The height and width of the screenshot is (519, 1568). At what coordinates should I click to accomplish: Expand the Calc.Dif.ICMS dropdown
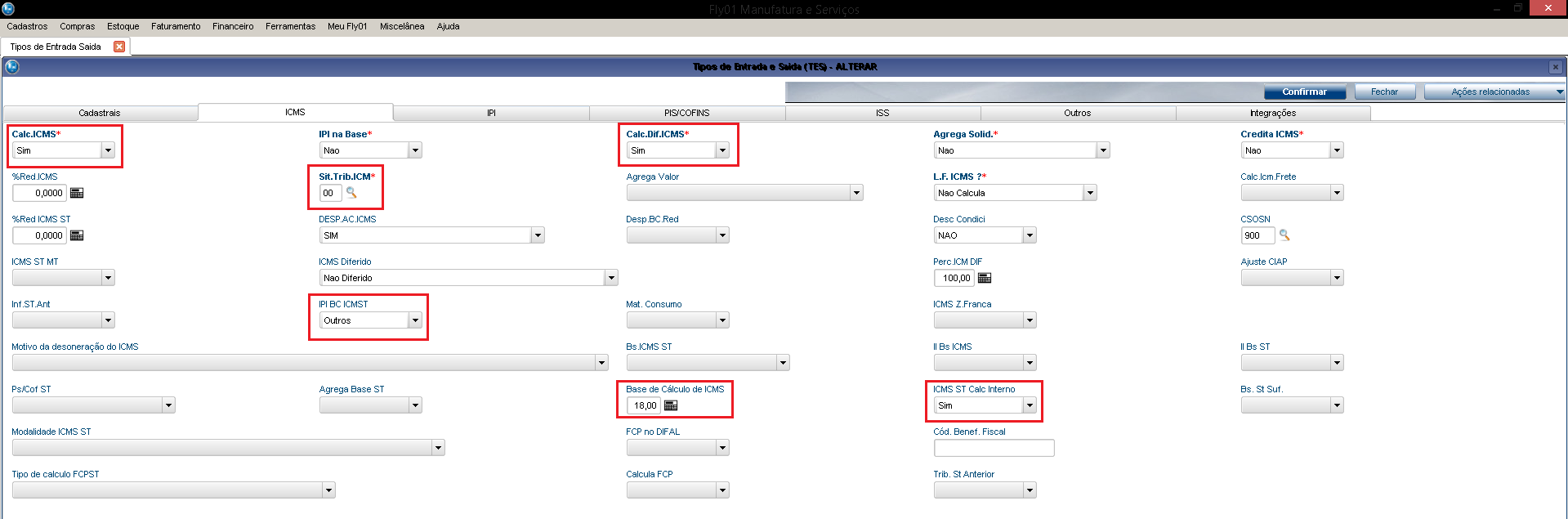point(722,150)
